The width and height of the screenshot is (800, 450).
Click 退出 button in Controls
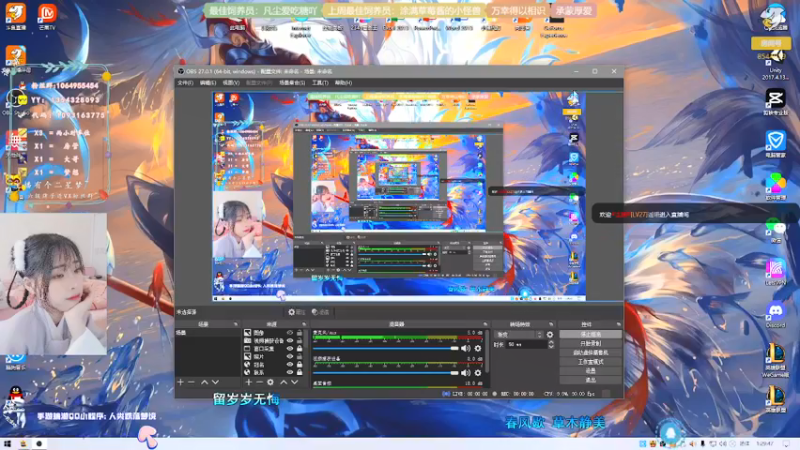coord(590,380)
